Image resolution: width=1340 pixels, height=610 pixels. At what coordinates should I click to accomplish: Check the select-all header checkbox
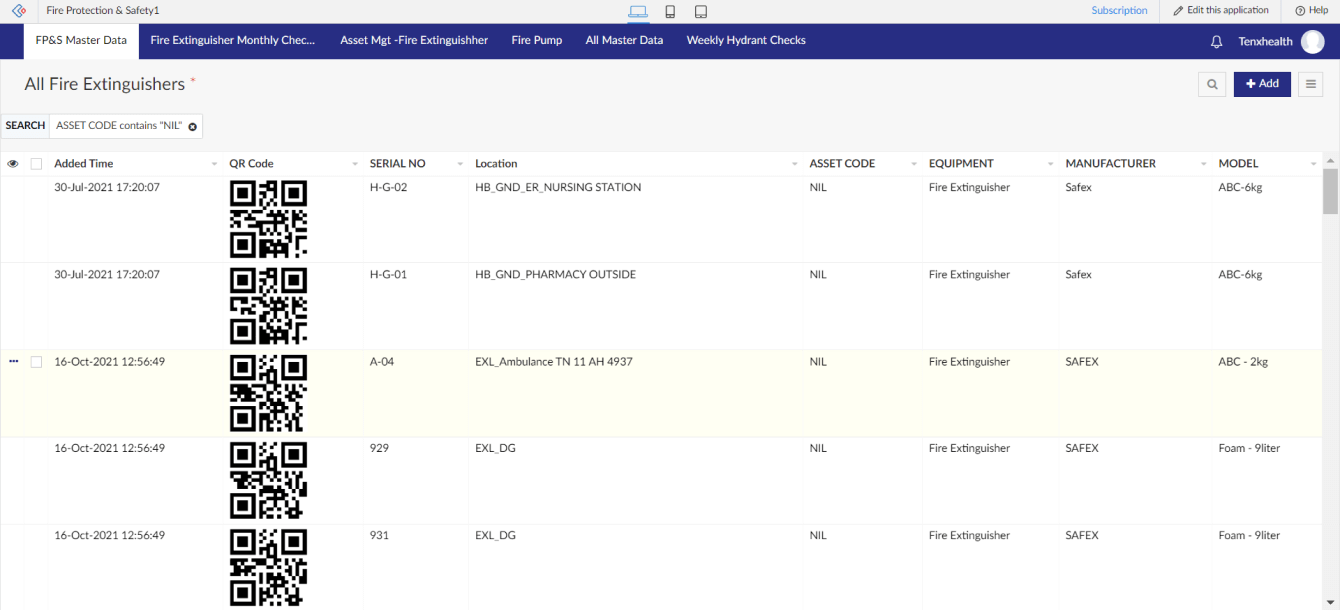pyautogui.click(x=37, y=164)
